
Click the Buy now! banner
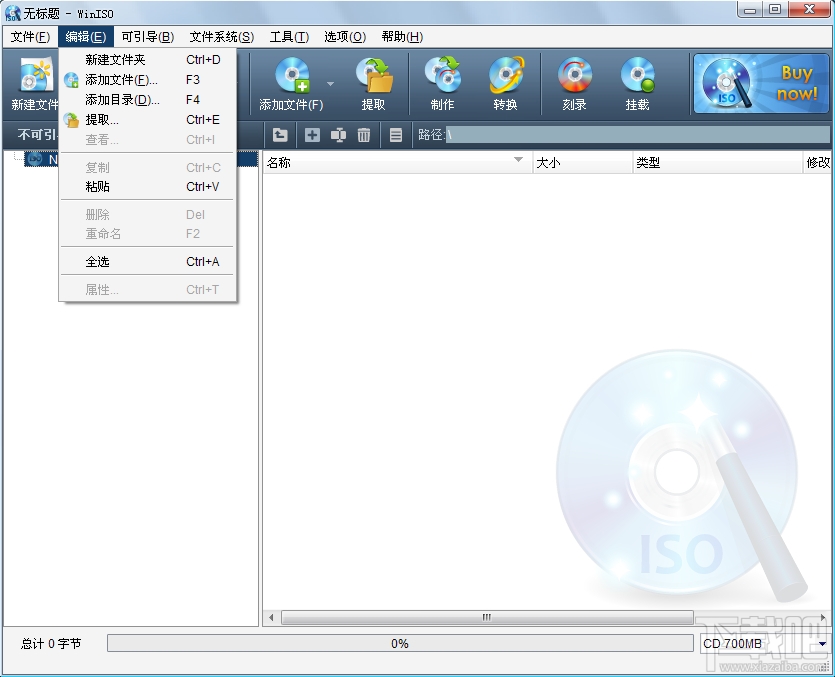coord(762,83)
